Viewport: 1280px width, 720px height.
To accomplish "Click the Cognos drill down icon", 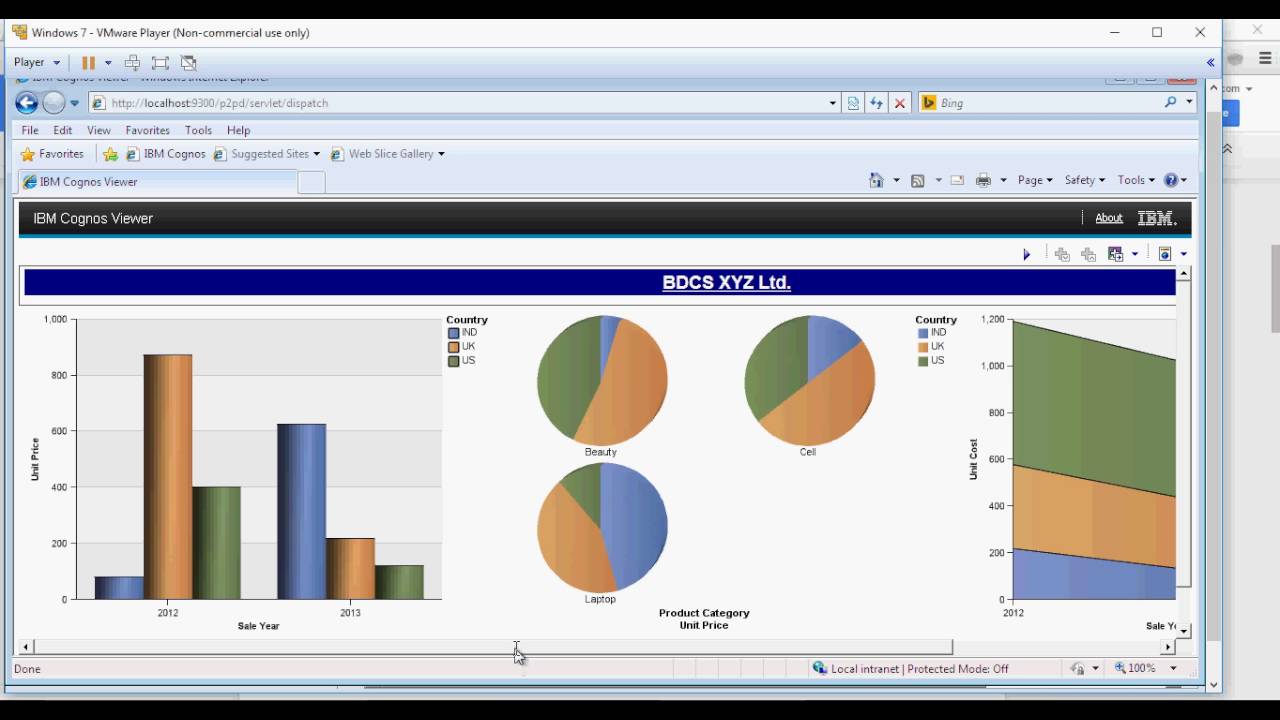I will click(1062, 255).
